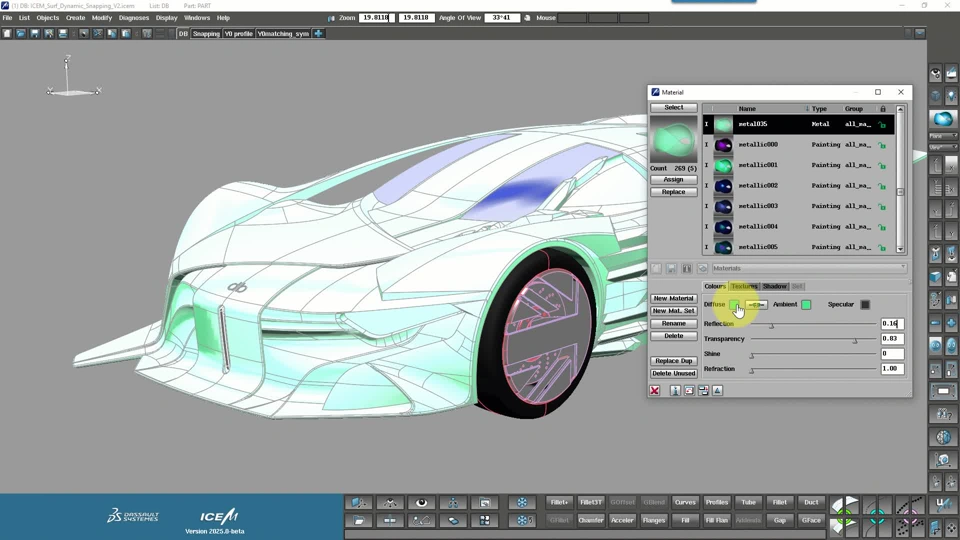Click the top snowflake icon in bottom toolbar
The width and height of the screenshot is (960, 540).
(522, 503)
